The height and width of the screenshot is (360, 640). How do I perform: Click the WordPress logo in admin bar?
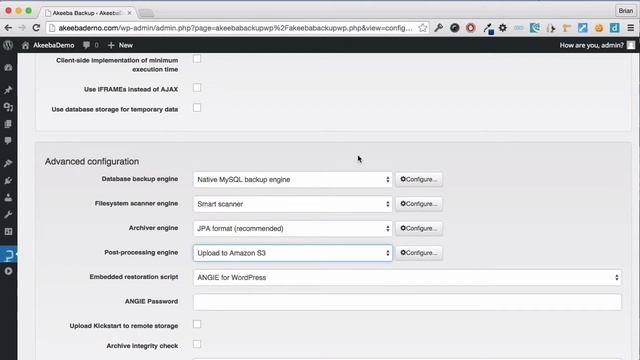(x=8, y=45)
